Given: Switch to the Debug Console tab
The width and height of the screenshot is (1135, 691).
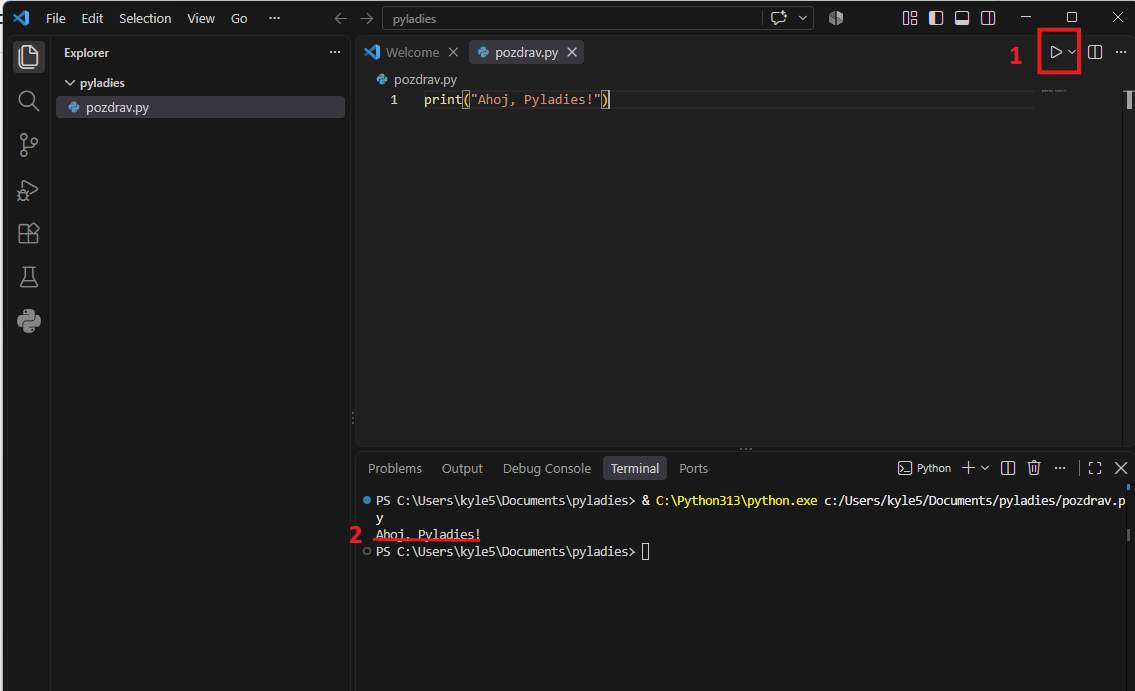Looking at the screenshot, I should click(547, 468).
